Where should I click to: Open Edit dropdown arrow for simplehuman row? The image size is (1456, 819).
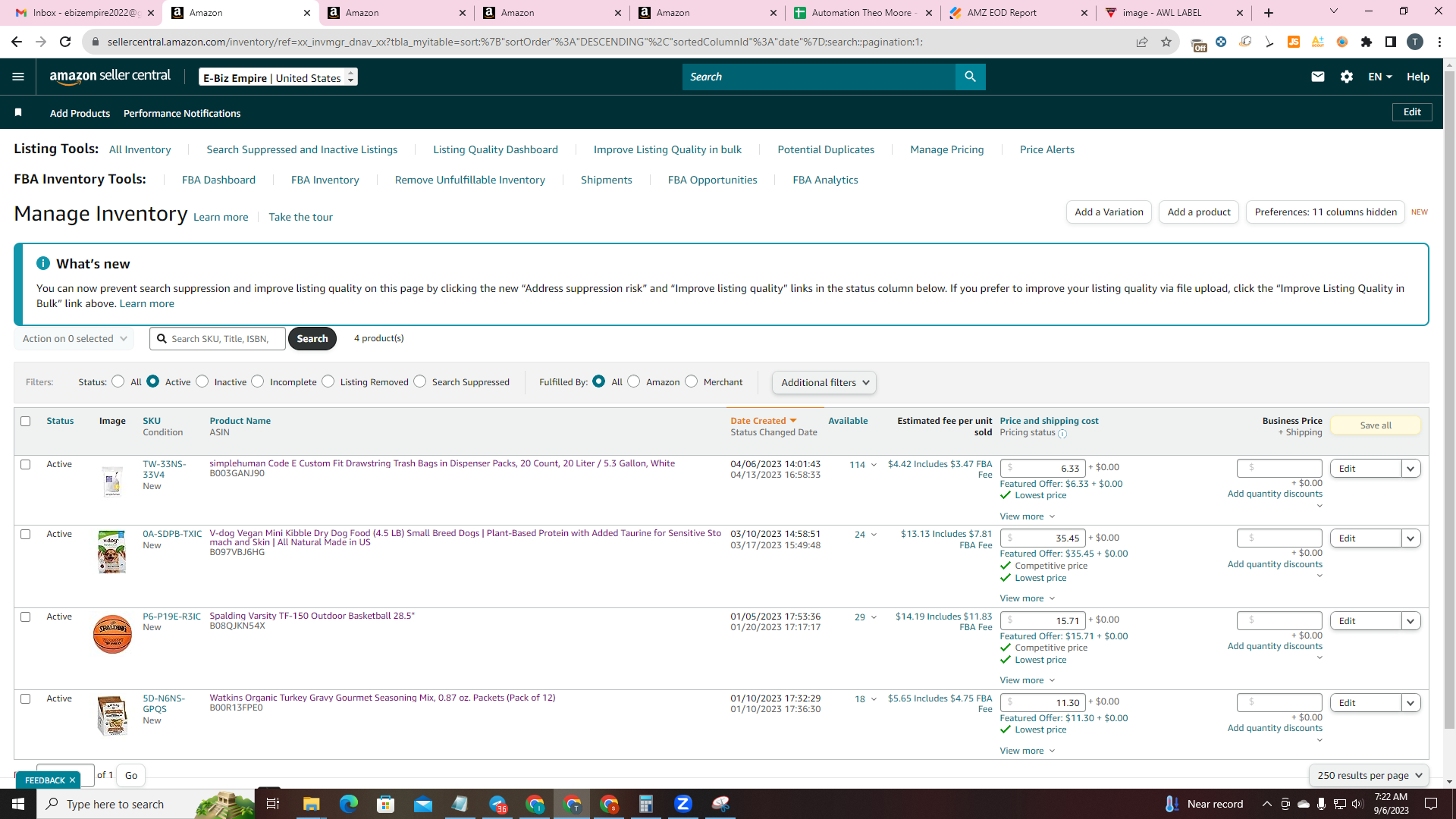point(1410,469)
